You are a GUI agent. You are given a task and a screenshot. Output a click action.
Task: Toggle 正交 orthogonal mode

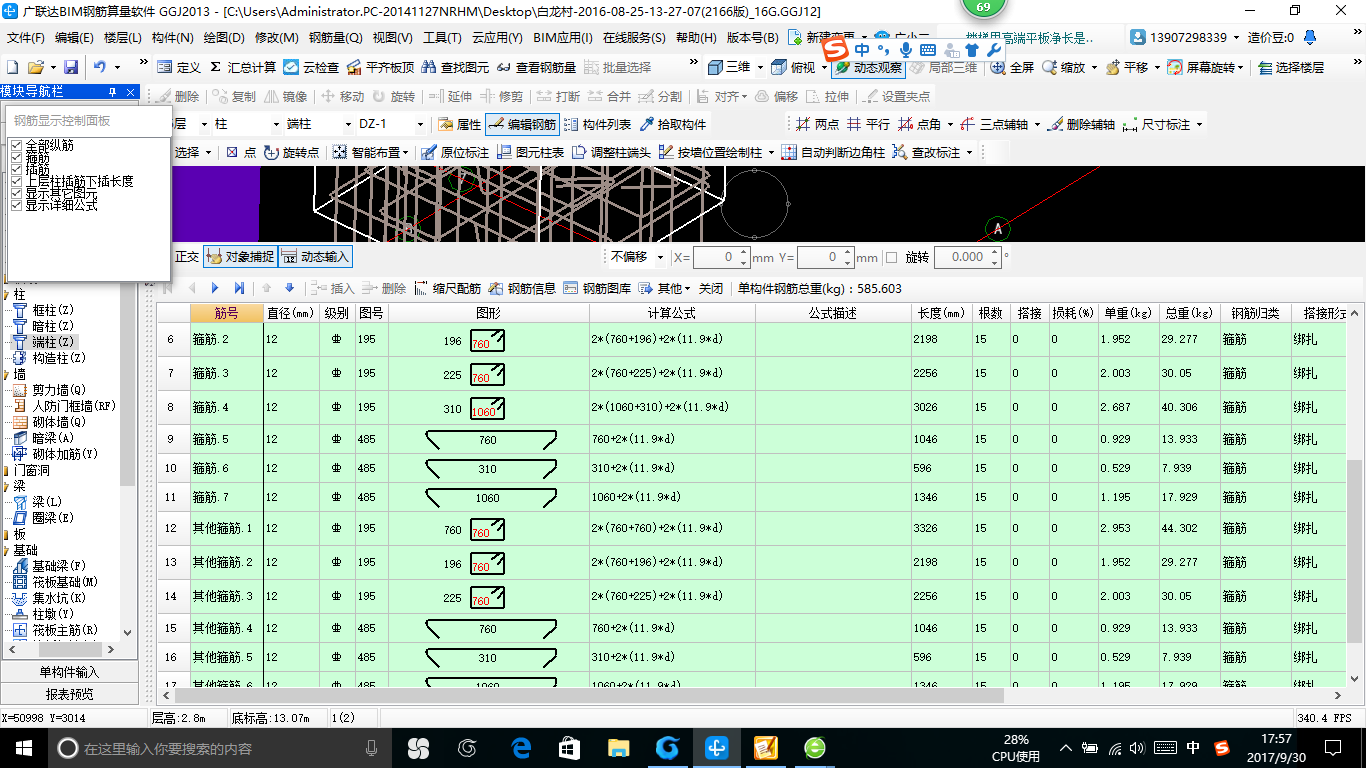point(187,256)
